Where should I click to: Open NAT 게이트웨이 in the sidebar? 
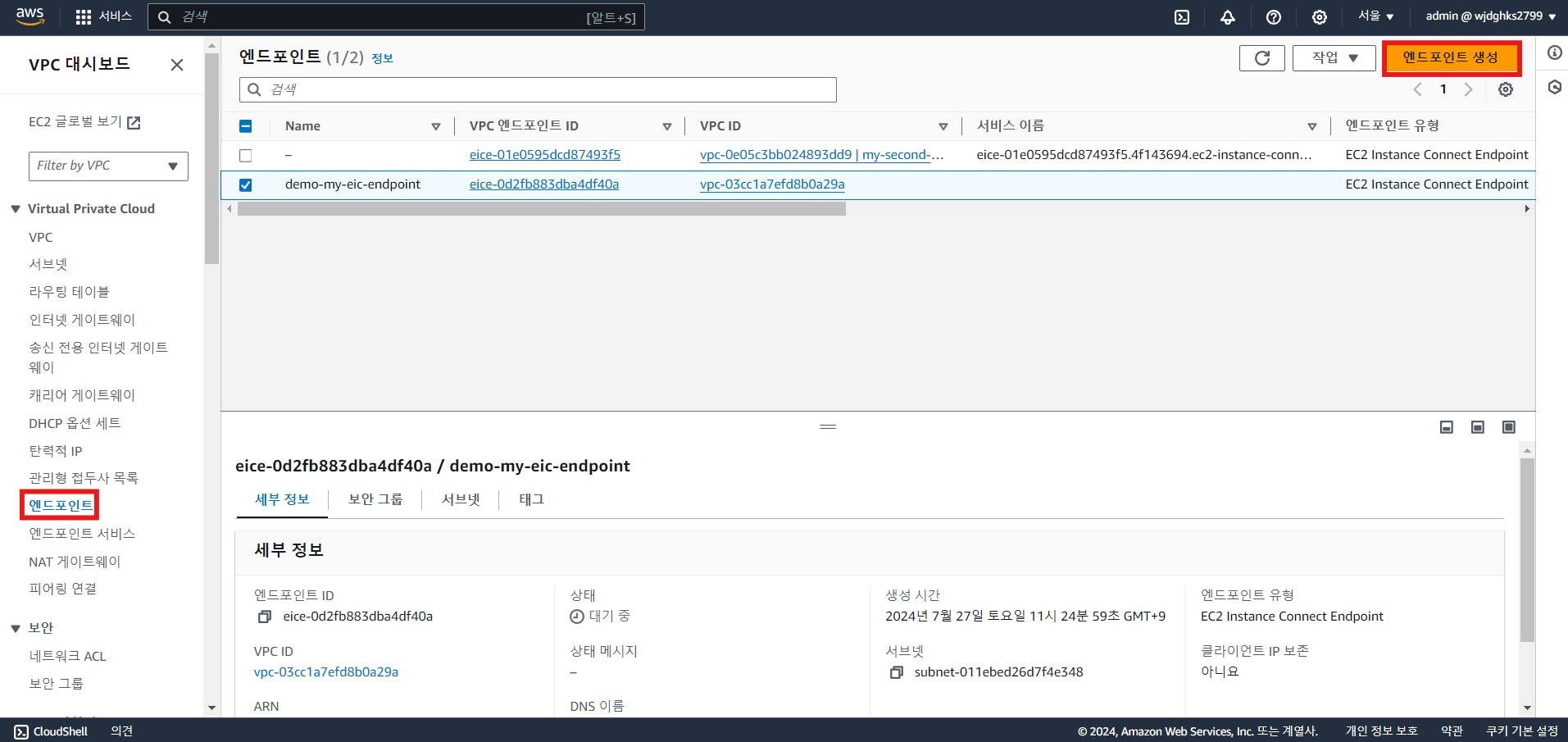[75, 562]
